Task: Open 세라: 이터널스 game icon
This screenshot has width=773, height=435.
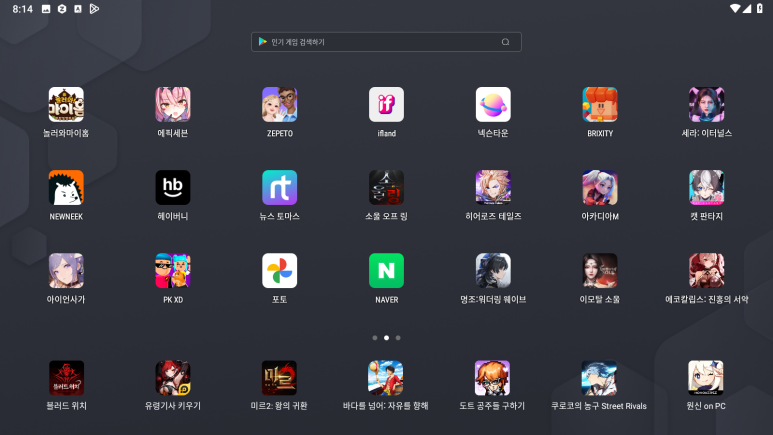Action: pos(706,105)
